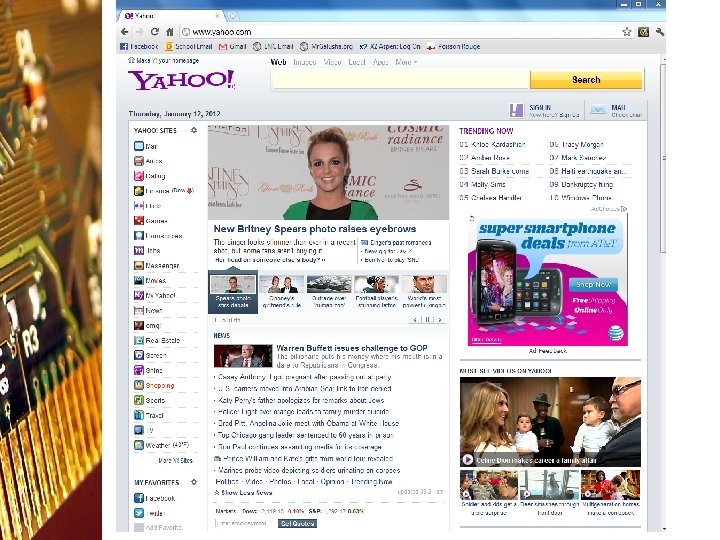Go to next story in carousel
The width and height of the screenshot is (720, 540).
tap(440, 320)
